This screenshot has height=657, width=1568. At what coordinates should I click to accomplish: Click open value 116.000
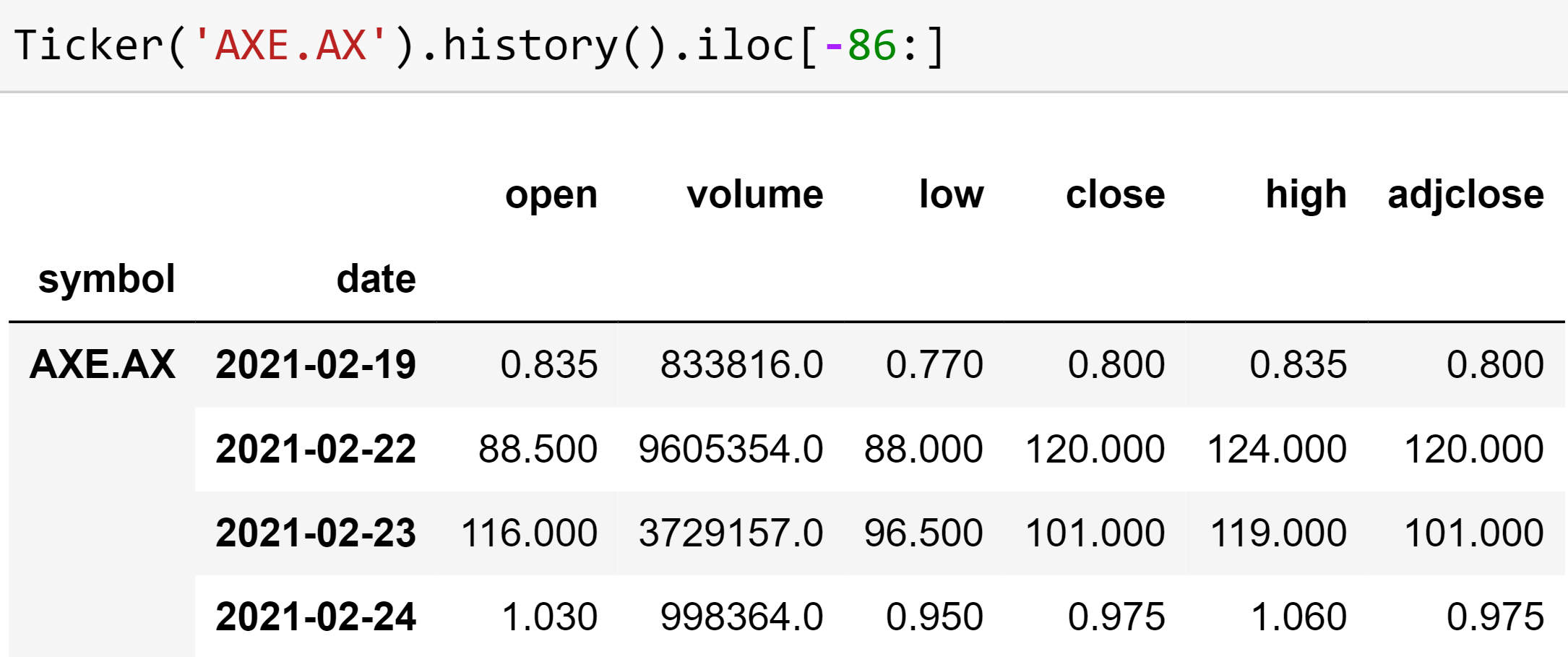coord(530,533)
